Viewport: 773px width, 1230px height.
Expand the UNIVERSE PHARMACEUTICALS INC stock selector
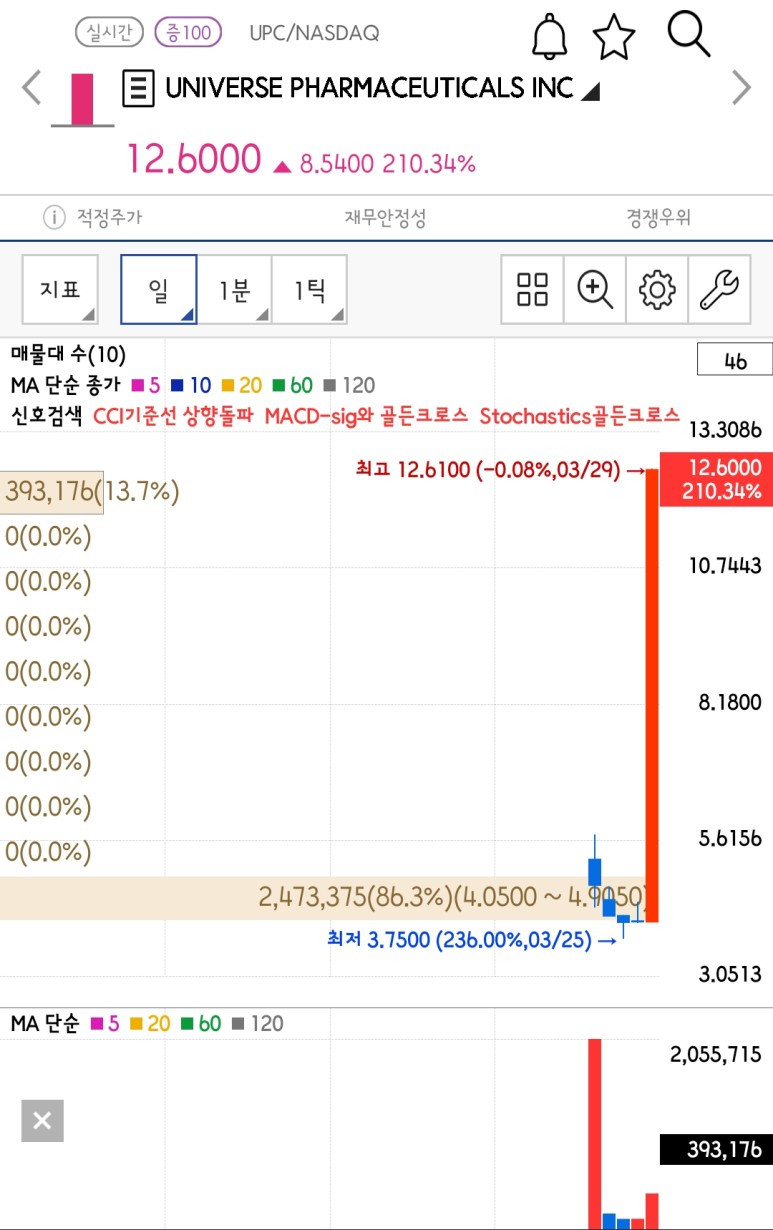382,88
